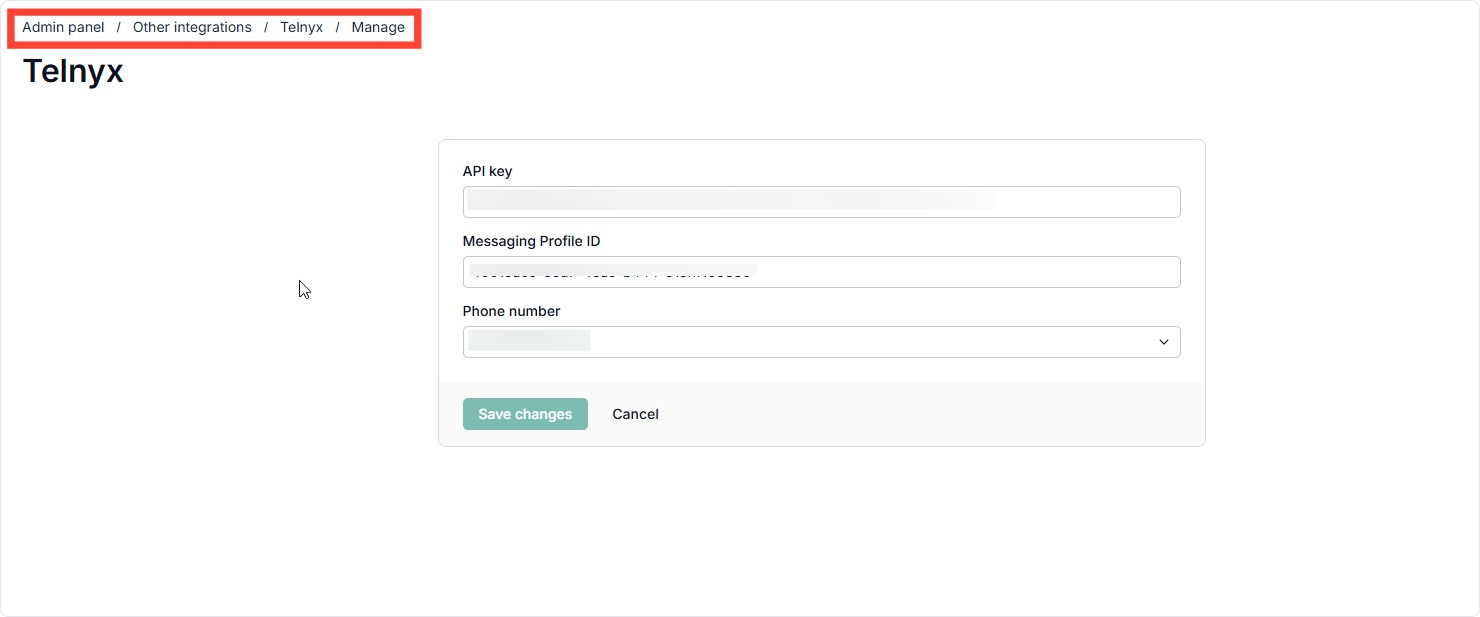This screenshot has width=1480, height=617.
Task: Cancel the Telnyx settings form
Action: (x=635, y=414)
